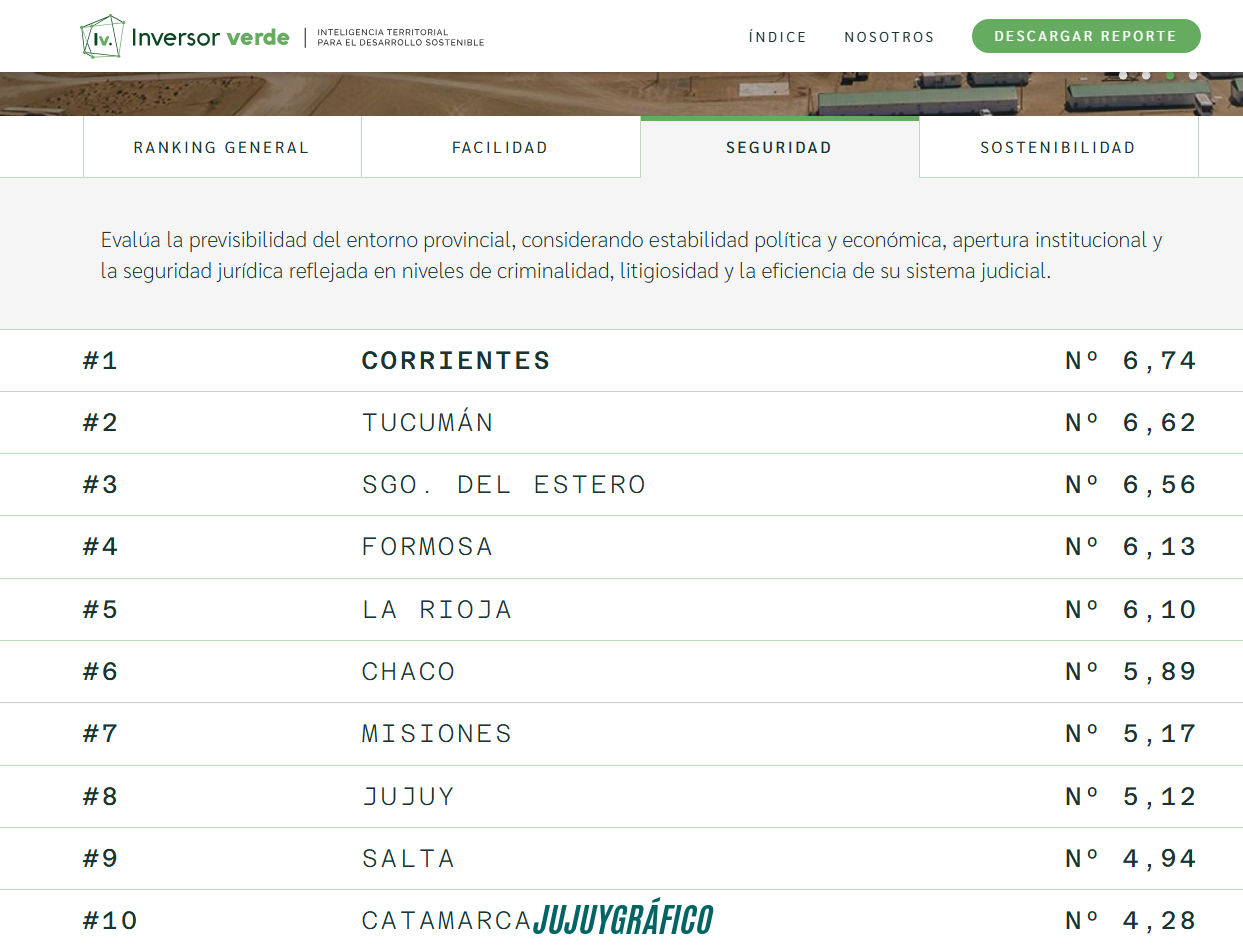Click rank number #6
1243x949 pixels.
(100, 672)
